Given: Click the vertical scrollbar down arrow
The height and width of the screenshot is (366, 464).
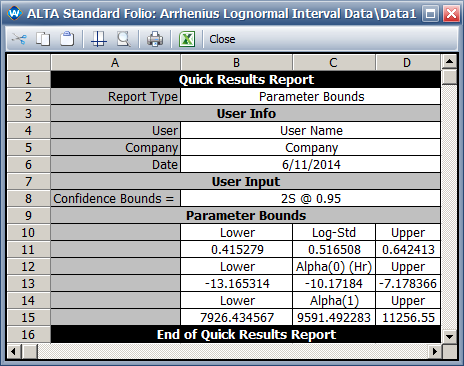Looking at the screenshot, I should tap(449, 336).
